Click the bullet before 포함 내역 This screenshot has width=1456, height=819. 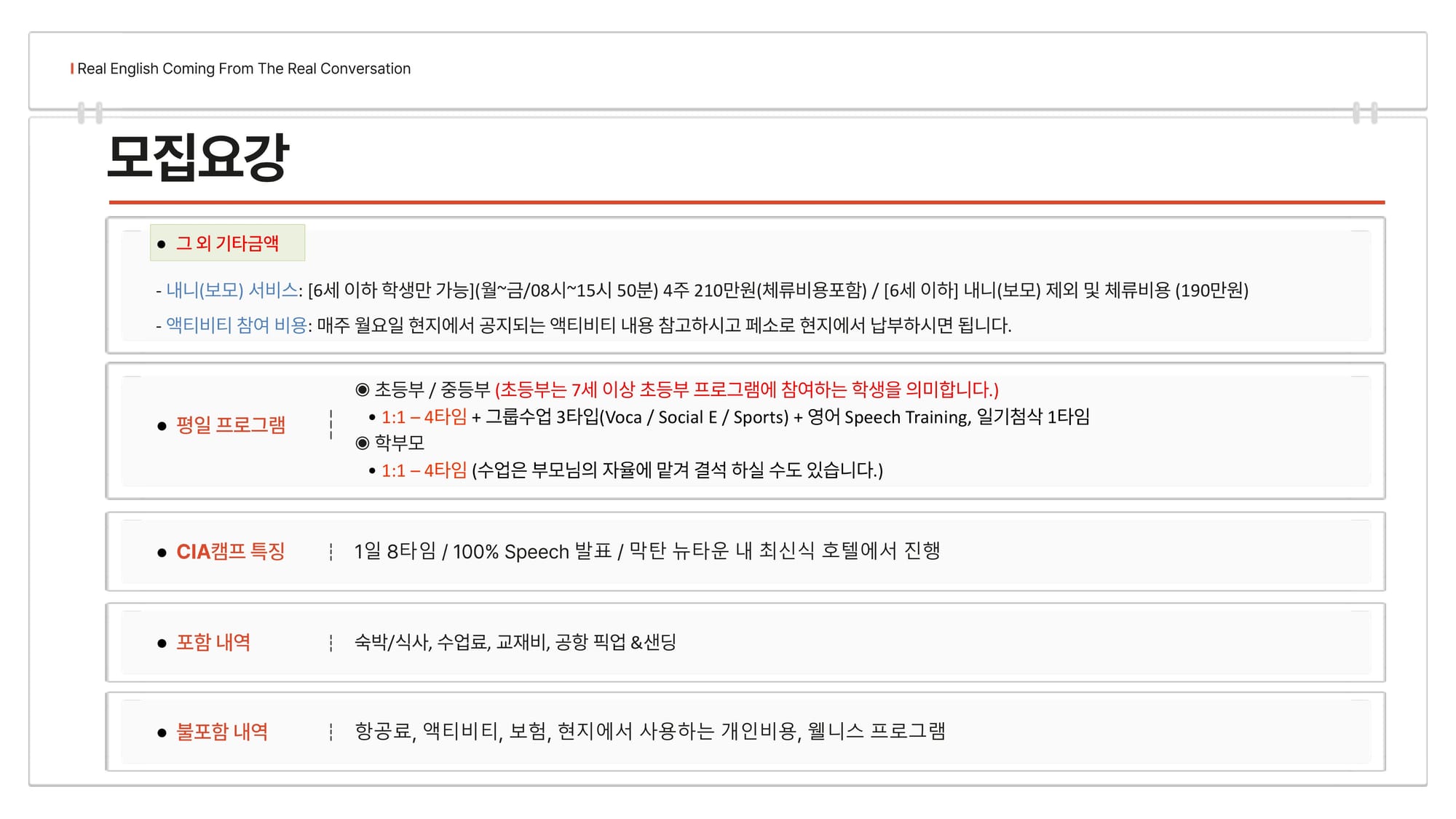click(162, 643)
